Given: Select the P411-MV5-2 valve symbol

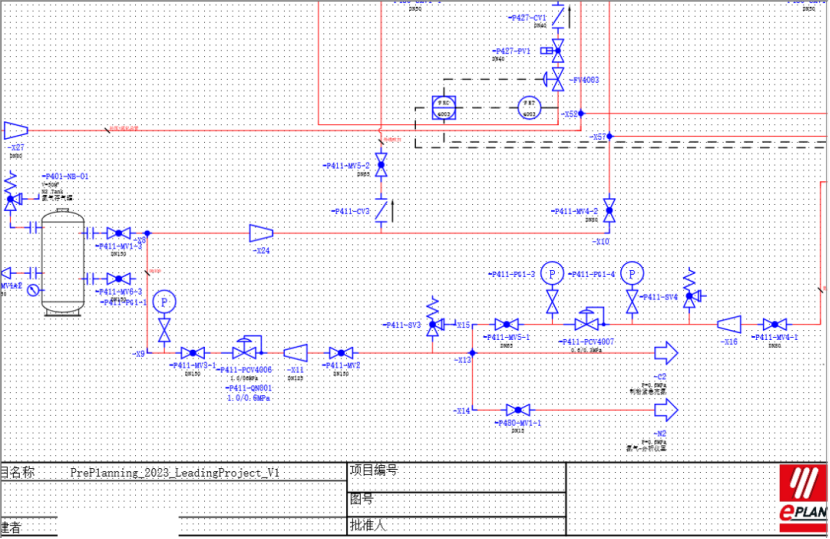Looking at the screenshot, I should point(381,165).
